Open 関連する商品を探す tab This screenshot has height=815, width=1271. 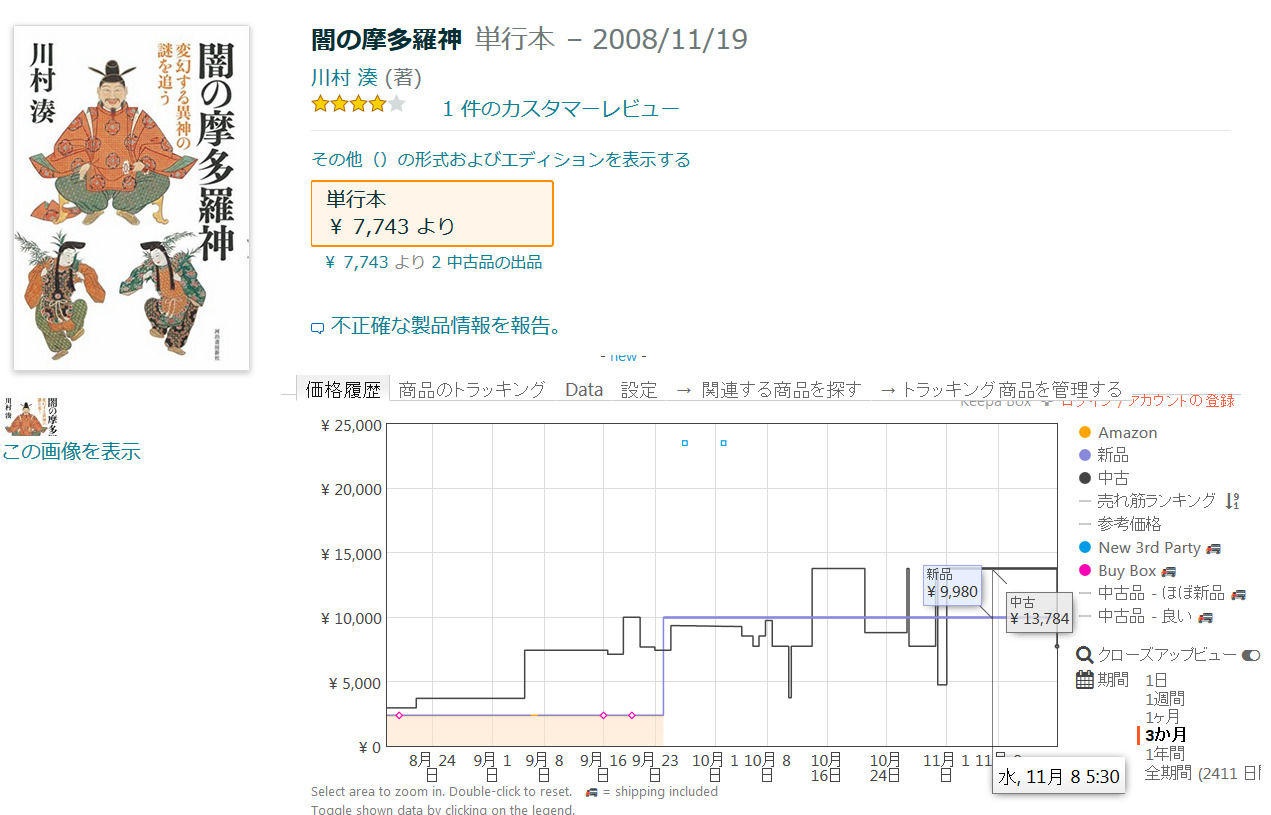[768, 390]
